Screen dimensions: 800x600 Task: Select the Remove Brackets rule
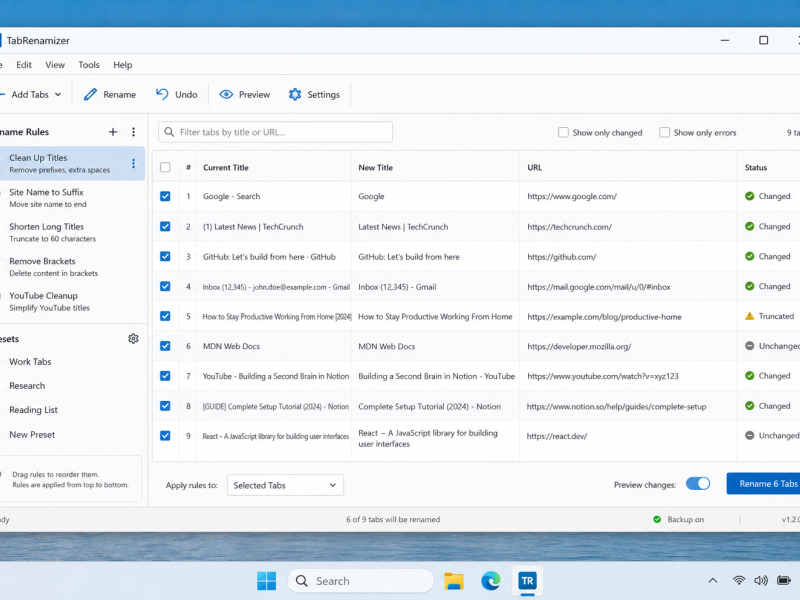[x=72, y=267]
